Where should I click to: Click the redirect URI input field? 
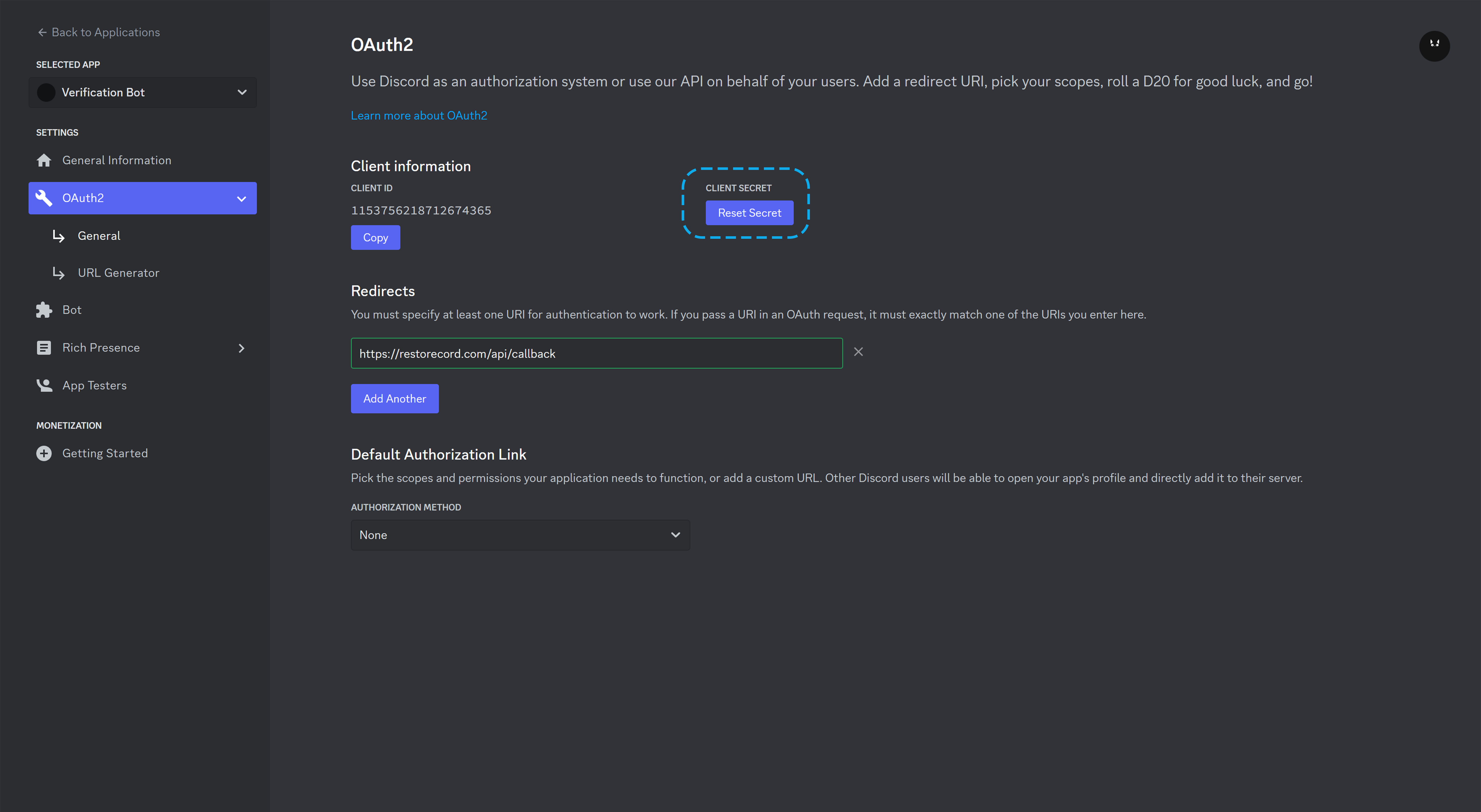click(x=596, y=353)
